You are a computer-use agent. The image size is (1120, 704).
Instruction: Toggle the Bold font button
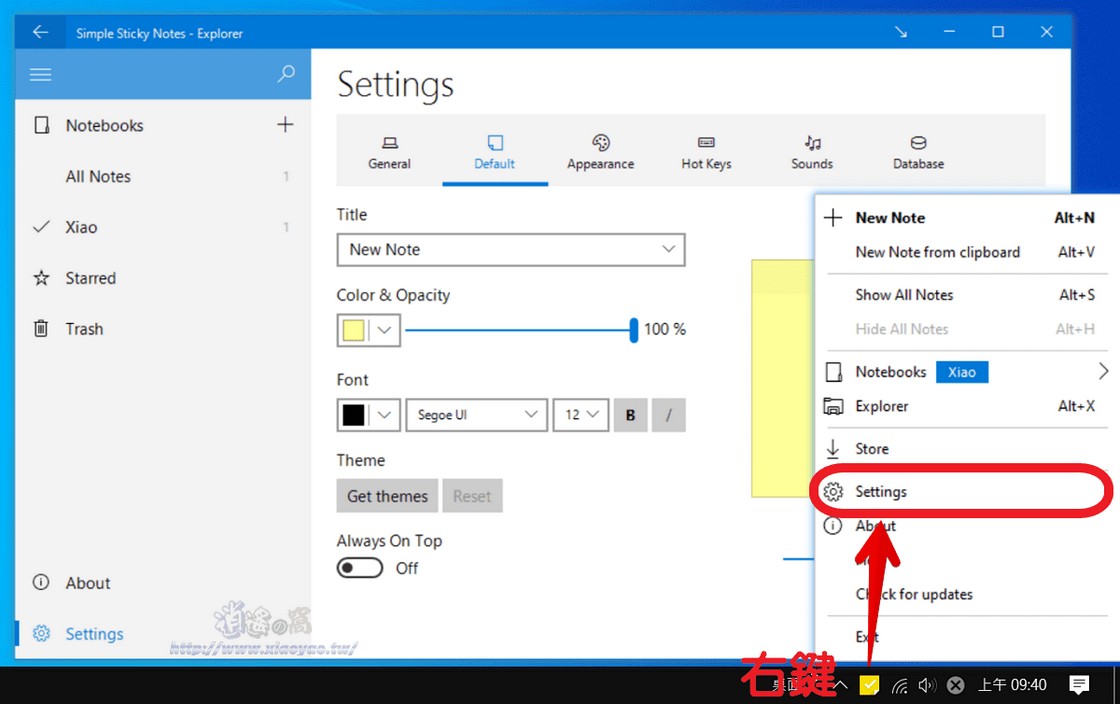pyautogui.click(x=631, y=415)
